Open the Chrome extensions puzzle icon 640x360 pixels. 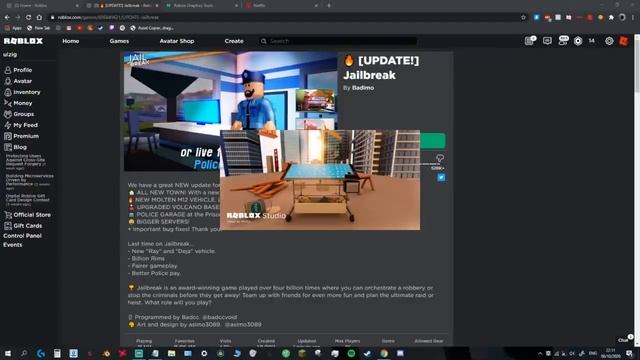tap(611, 18)
